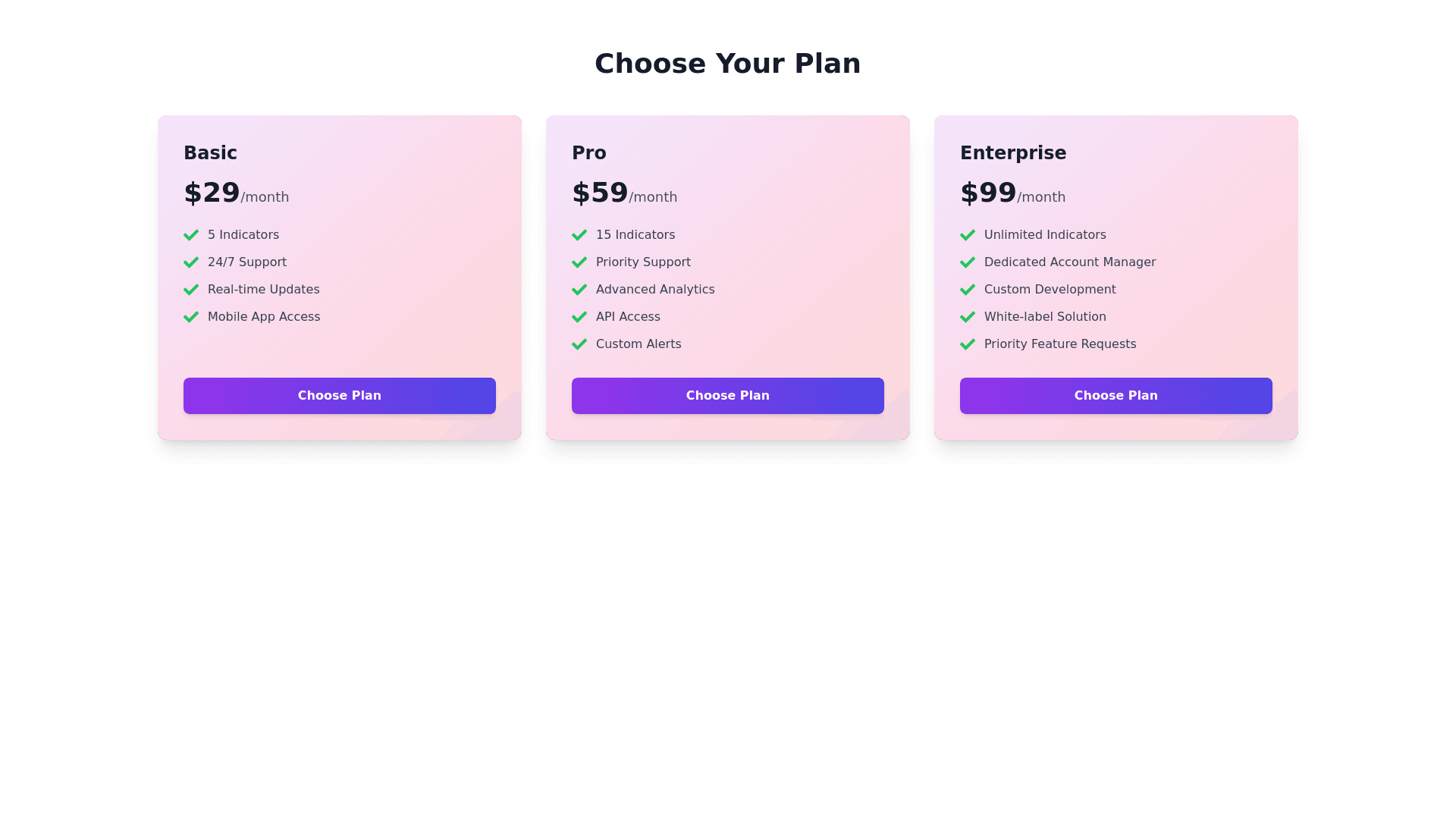Click the API Access feature text
Image resolution: width=1456 pixels, height=819 pixels.
pos(628,317)
